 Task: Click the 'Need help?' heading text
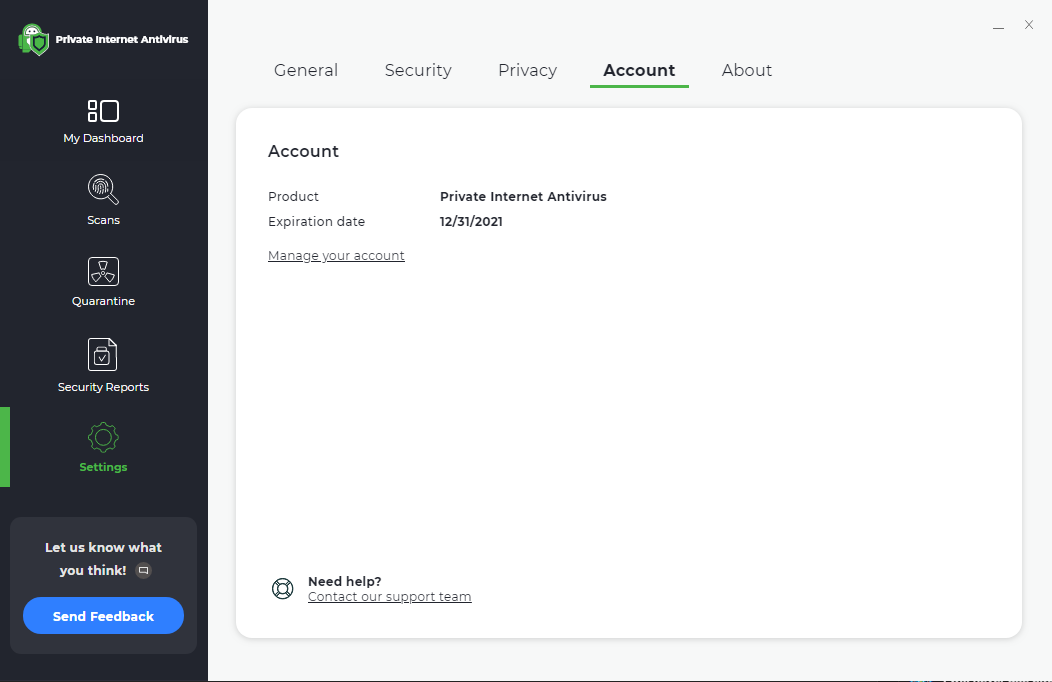click(x=344, y=581)
